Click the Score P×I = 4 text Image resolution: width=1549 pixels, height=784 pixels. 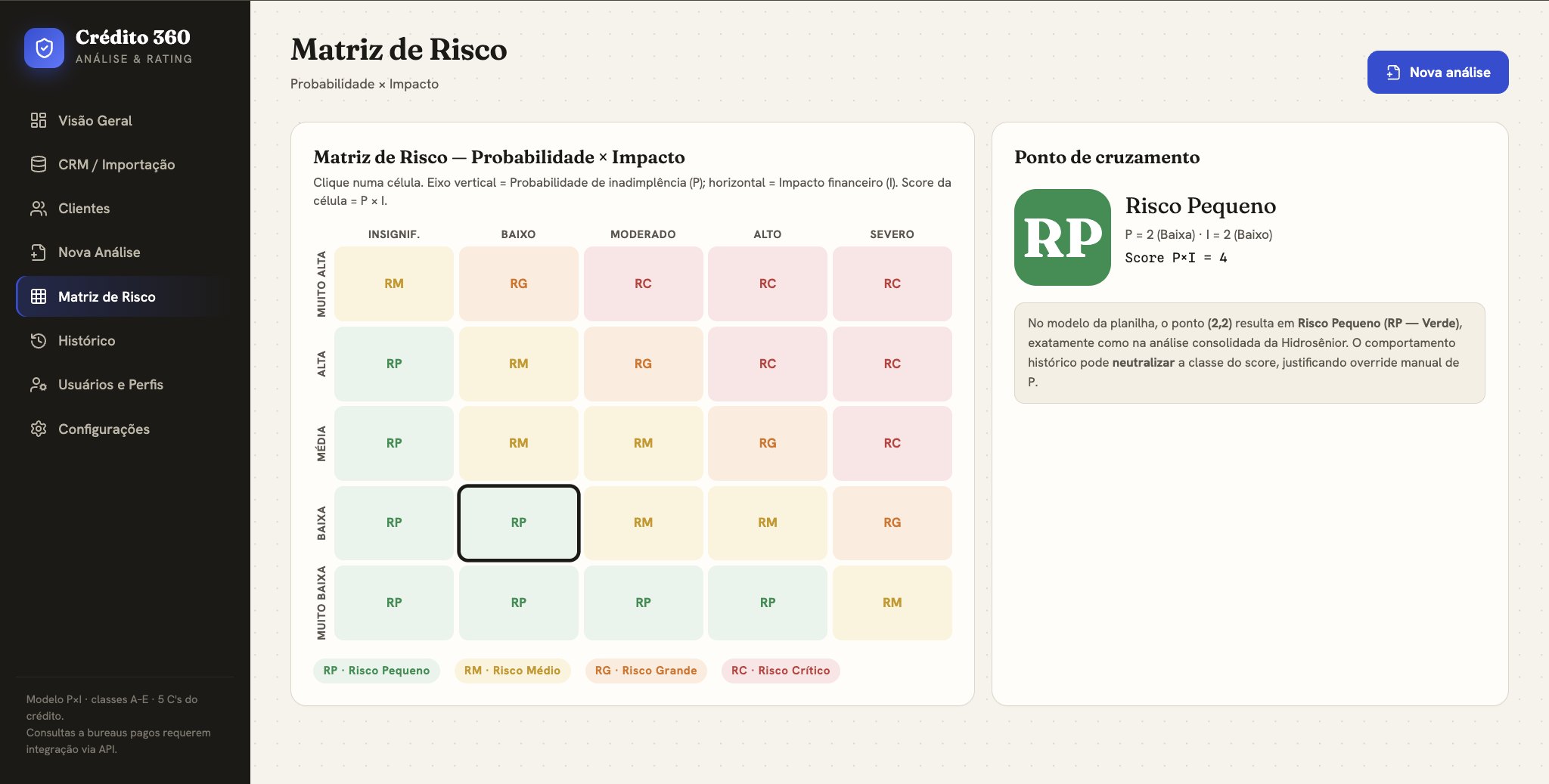(1175, 258)
